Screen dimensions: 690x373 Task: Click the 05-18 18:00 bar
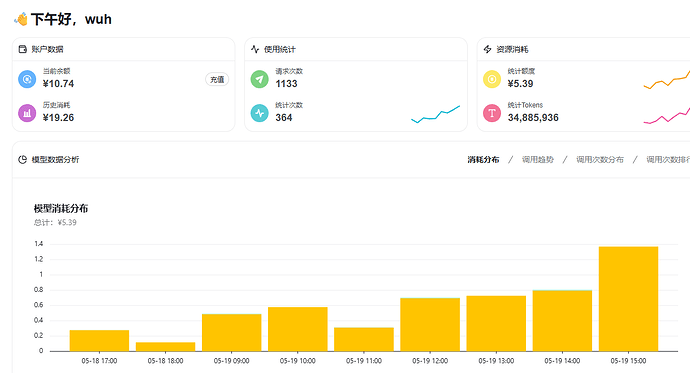(x=165, y=347)
